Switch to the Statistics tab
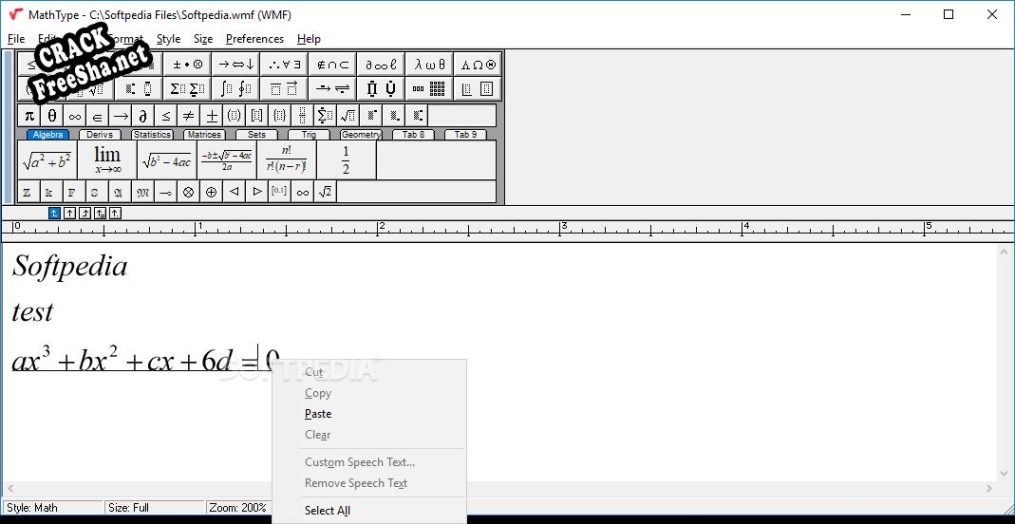 [x=152, y=135]
